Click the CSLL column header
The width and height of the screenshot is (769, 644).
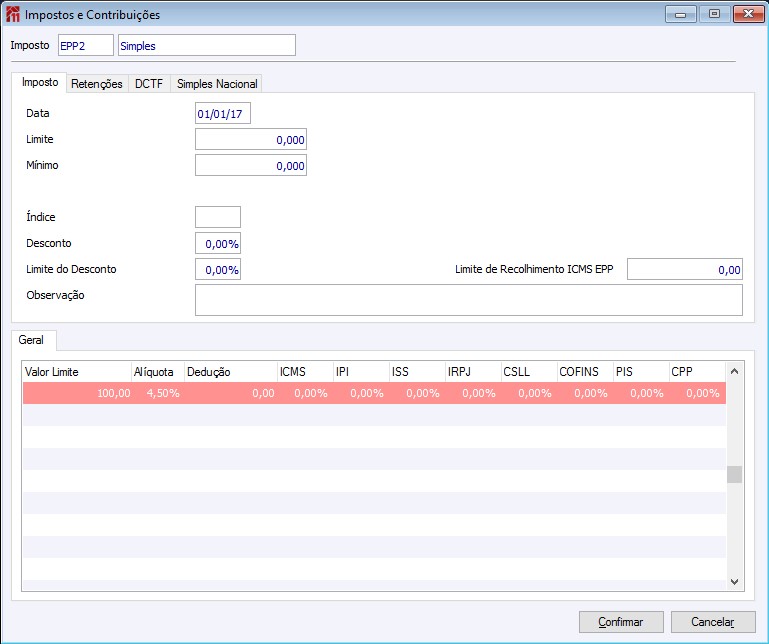(529, 372)
